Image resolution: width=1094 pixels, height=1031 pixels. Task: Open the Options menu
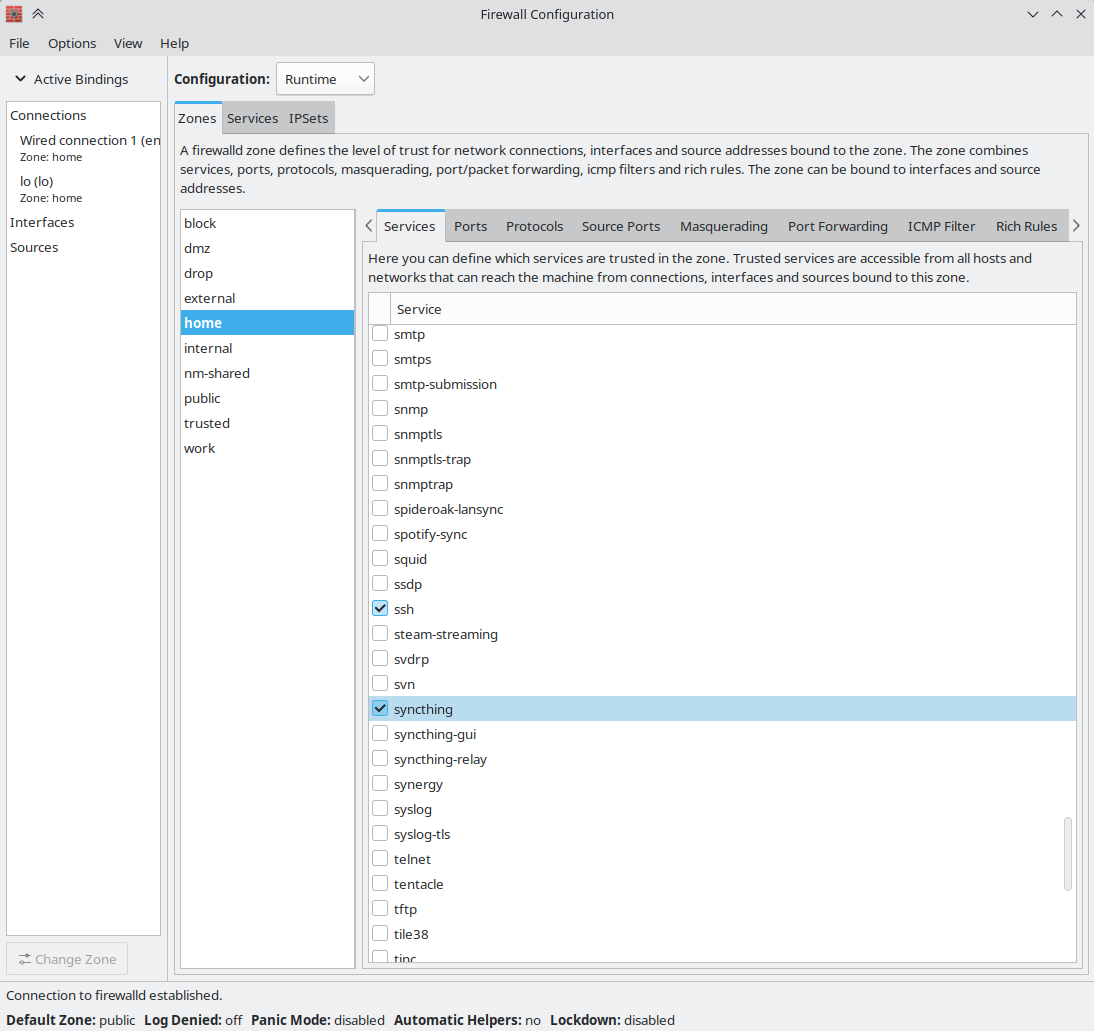click(x=71, y=43)
